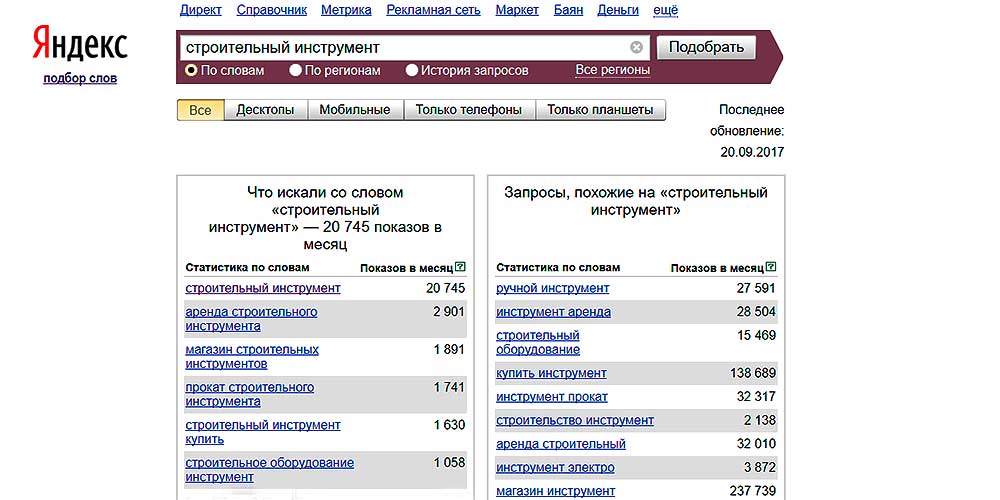Viewport: 1000px width, 500px height.
Task: Click the 1 891 impressions value
Action: pyautogui.click(x=450, y=349)
